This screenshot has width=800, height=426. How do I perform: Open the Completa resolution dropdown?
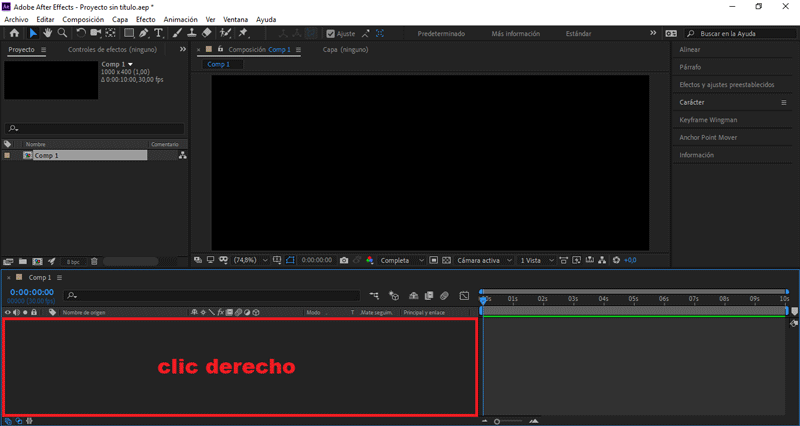point(402,260)
